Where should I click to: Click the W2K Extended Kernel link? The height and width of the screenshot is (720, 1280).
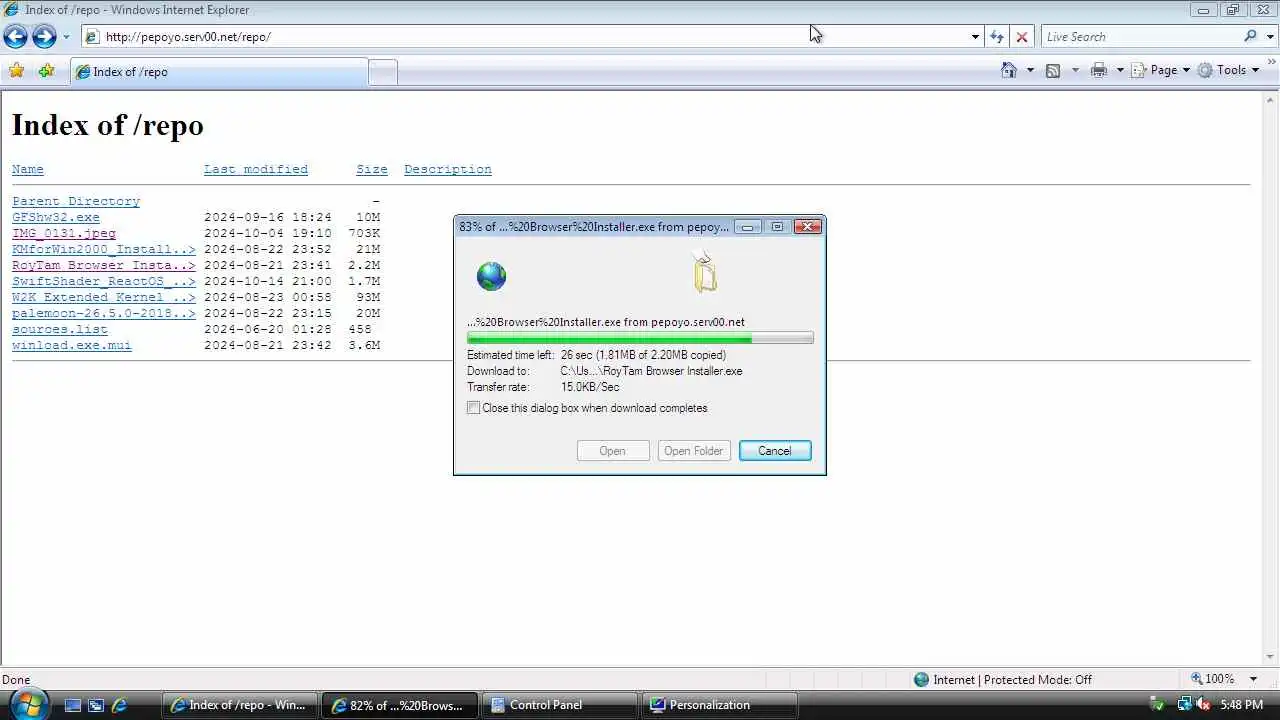coord(104,297)
